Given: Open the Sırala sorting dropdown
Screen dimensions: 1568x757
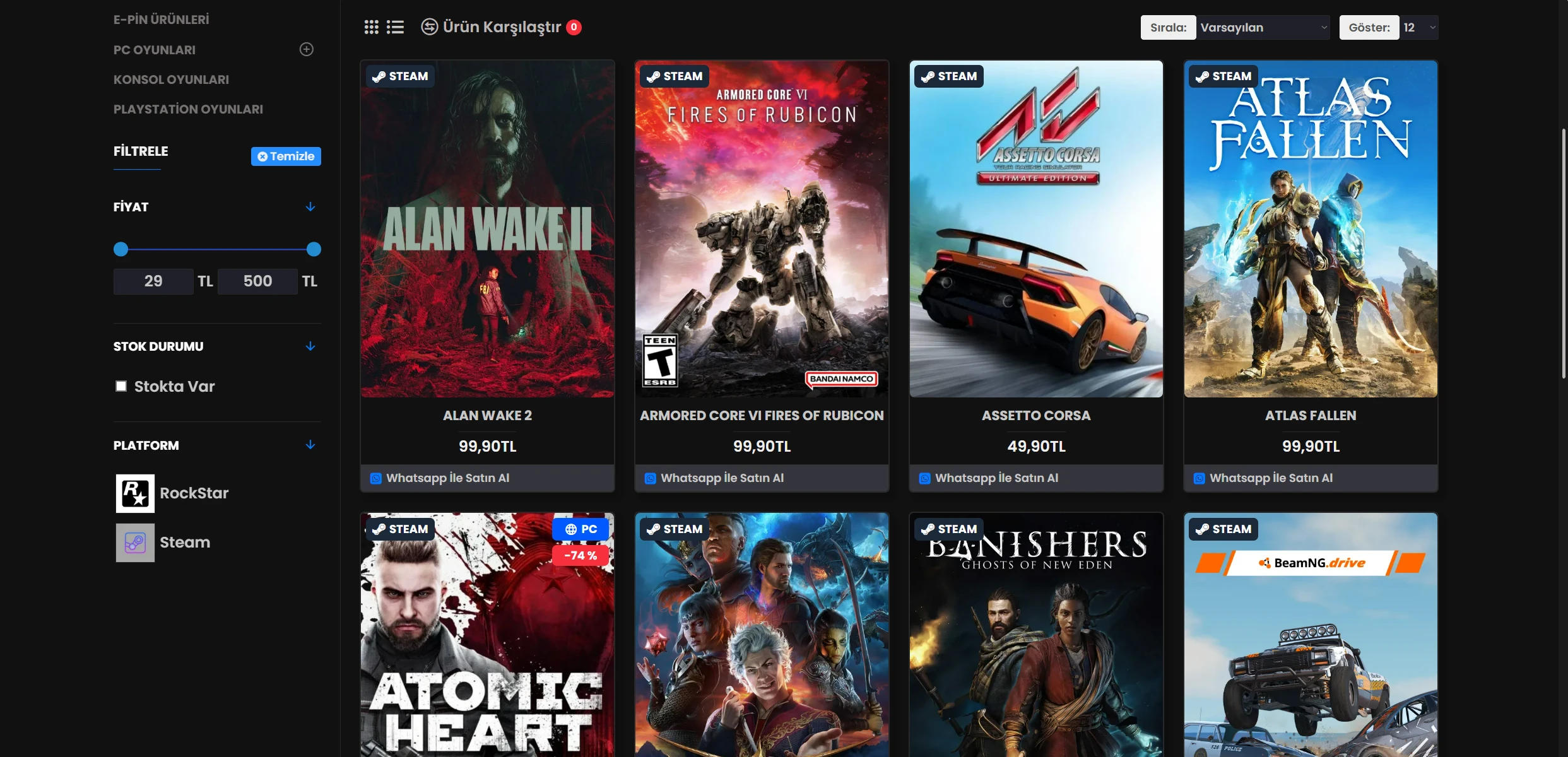Looking at the screenshot, I should point(1263,28).
